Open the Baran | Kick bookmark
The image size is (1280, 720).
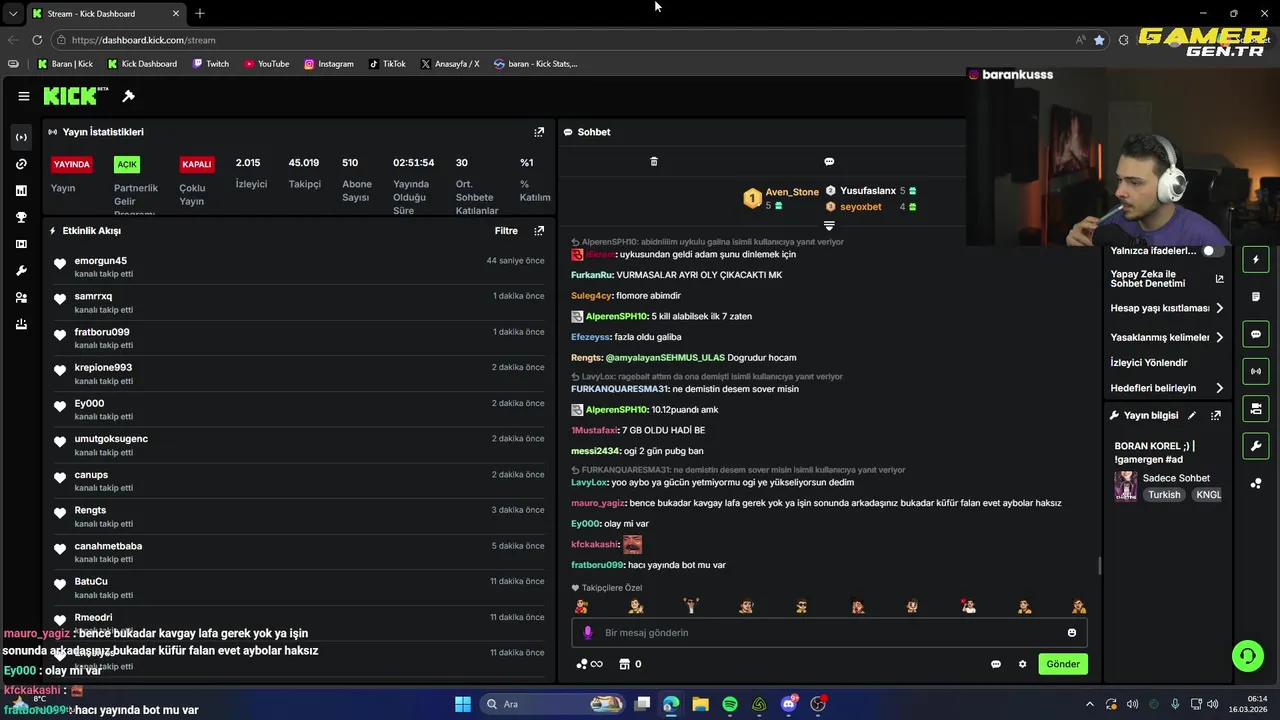[65, 64]
